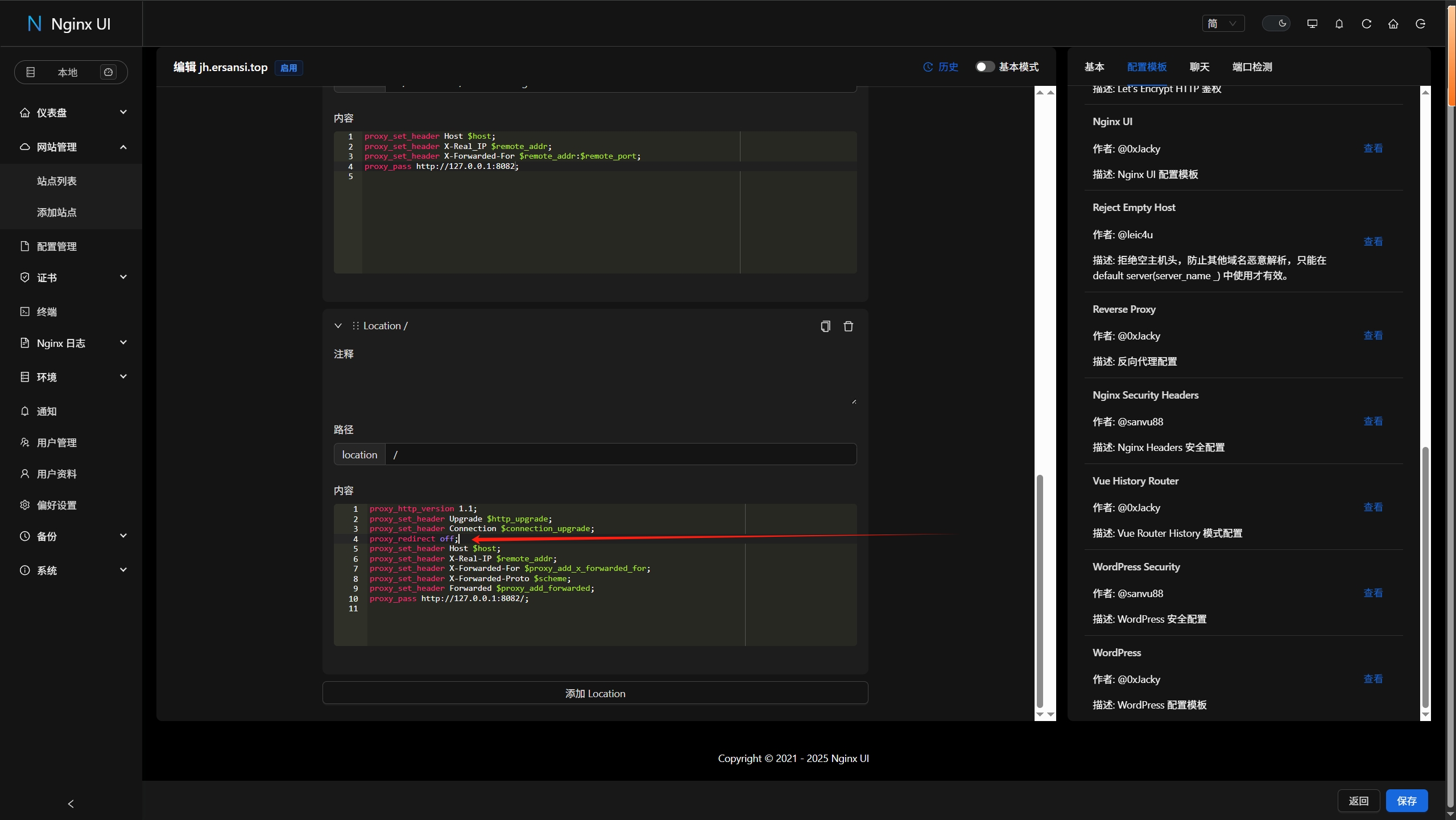Expand the Nginx 日志 menu
Image resolution: width=1456 pixels, height=820 pixels.
click(72, 343)
